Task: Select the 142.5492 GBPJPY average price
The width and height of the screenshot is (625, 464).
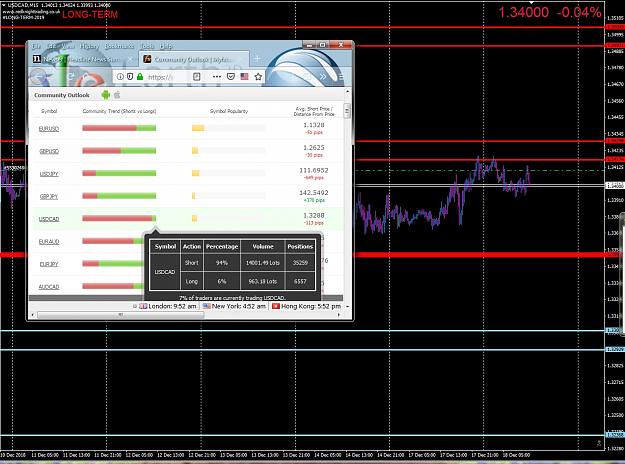Action: (x=314, y=193)
